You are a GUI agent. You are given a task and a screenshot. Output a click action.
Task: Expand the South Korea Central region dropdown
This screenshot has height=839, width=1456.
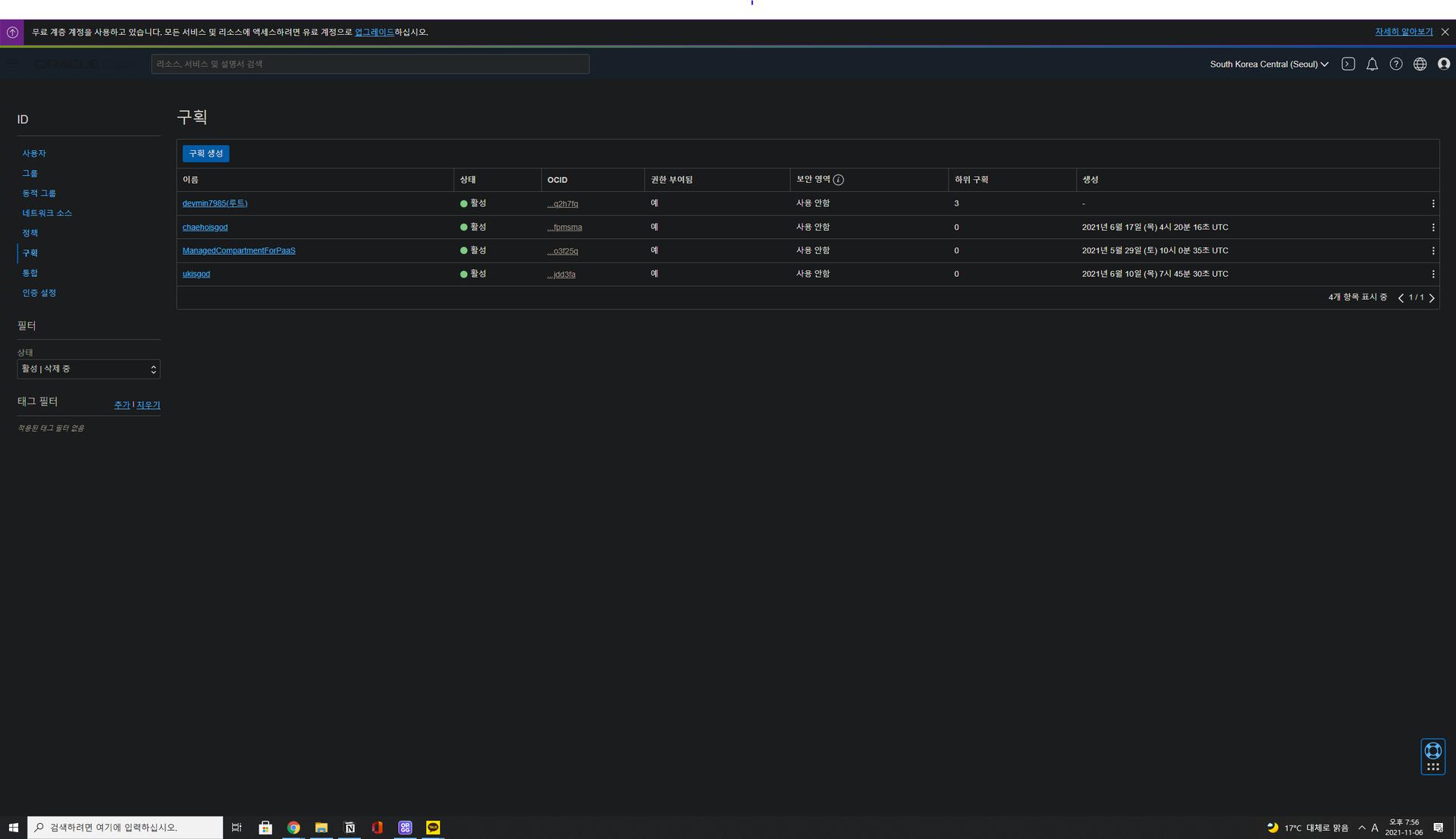[x=1269, y=64]
